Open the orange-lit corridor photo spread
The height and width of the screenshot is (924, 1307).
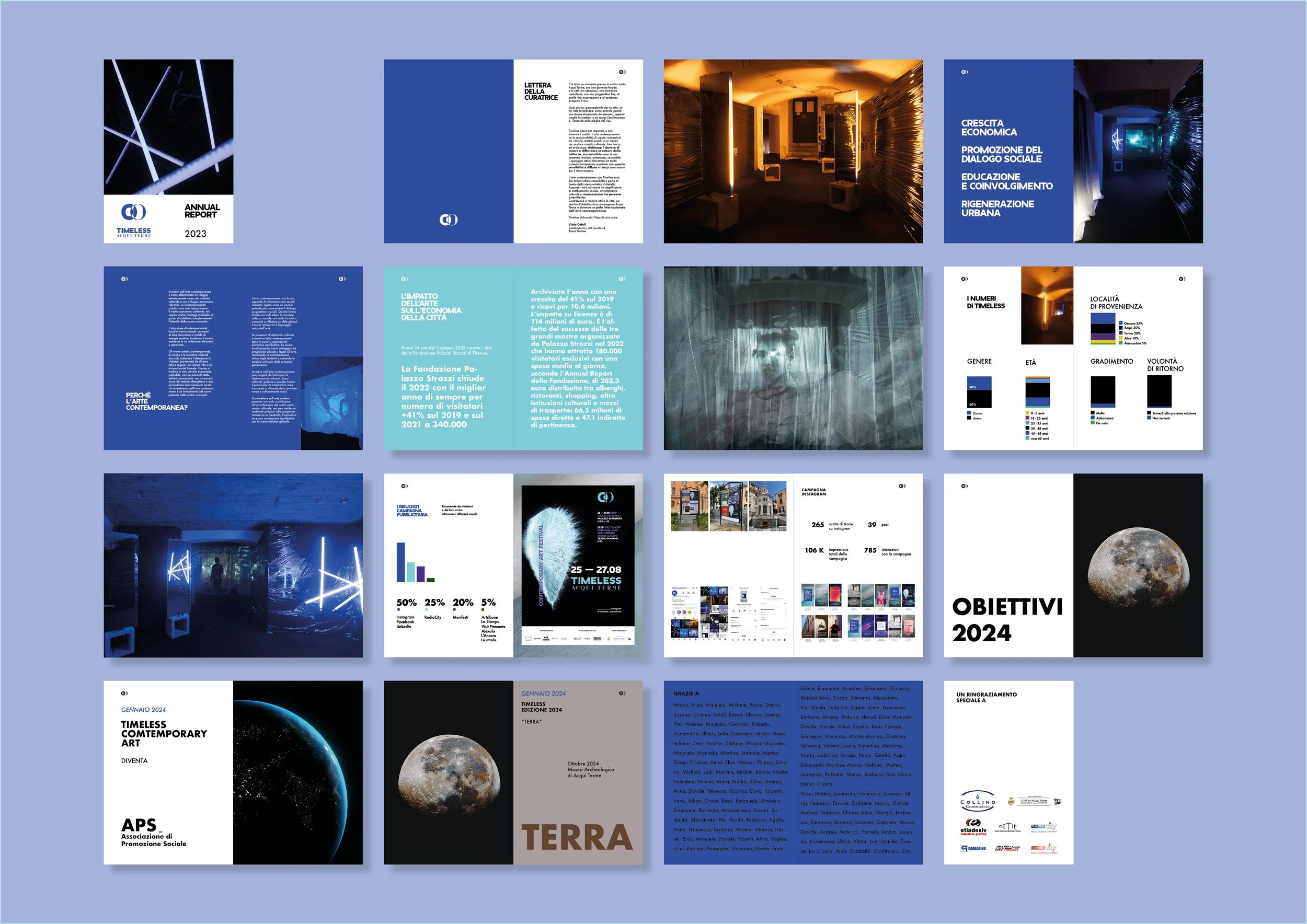pyautogui.click(x=793, y=152)
